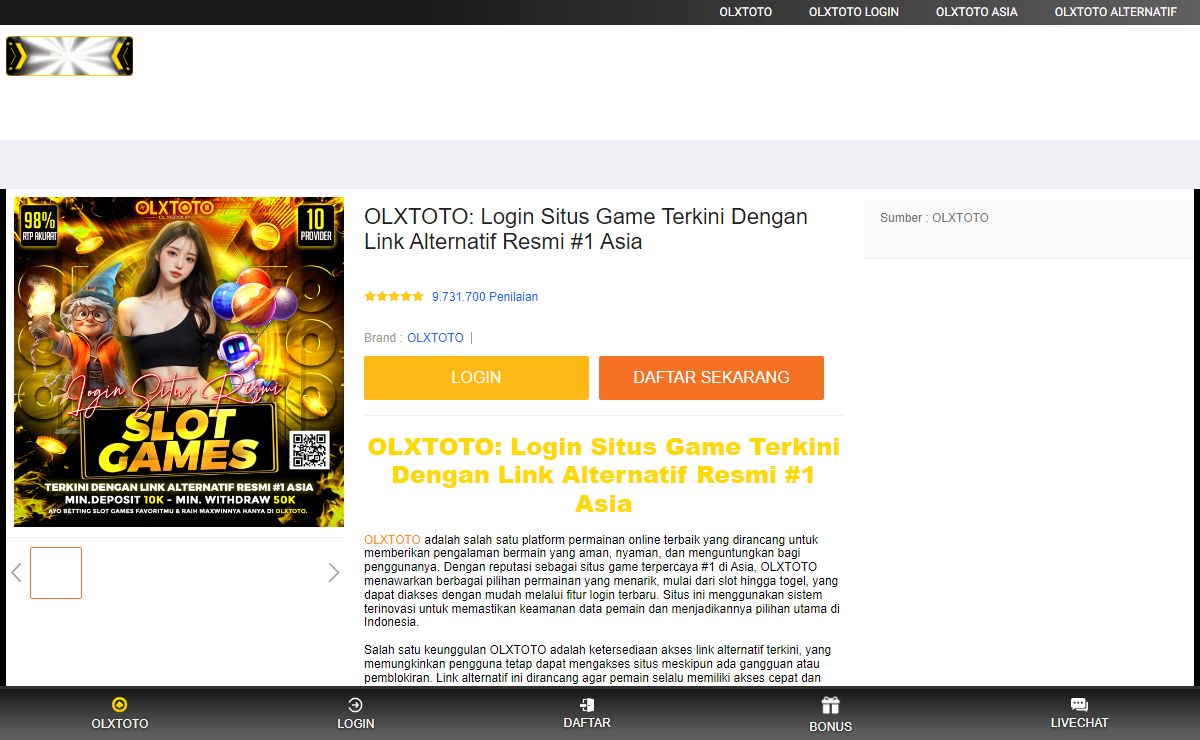
Task: Click the 'Sumber : OLXTOTO' text in the sidebar
Action: (x=934, y=218)
